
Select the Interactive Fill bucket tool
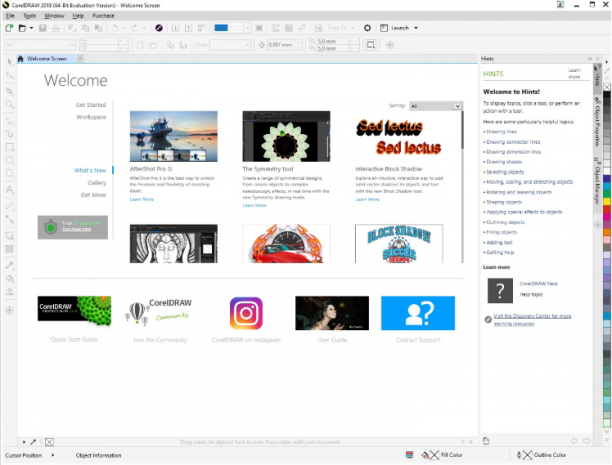click(x=10, y=278)
